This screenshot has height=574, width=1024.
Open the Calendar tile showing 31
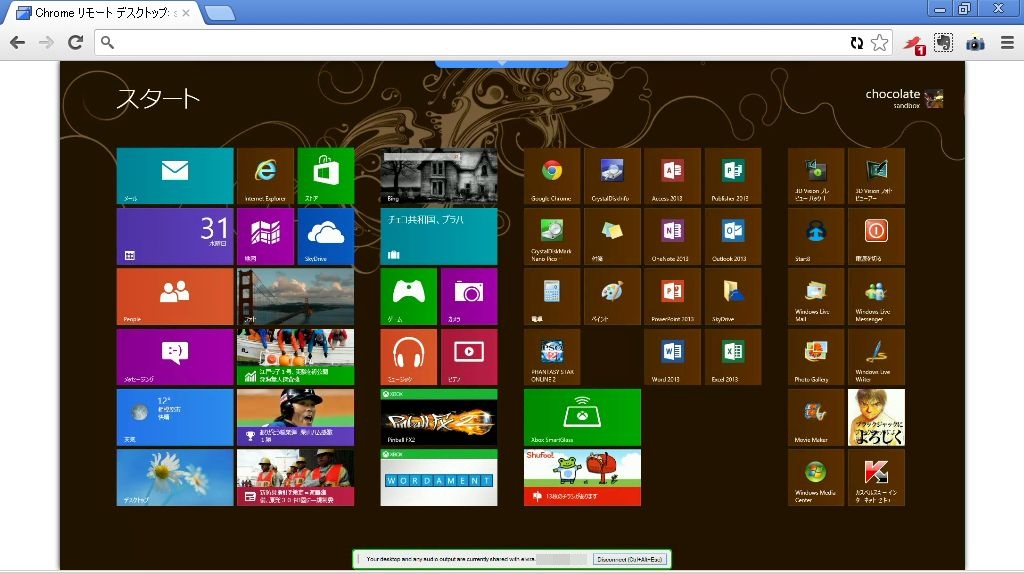point(174,236)
